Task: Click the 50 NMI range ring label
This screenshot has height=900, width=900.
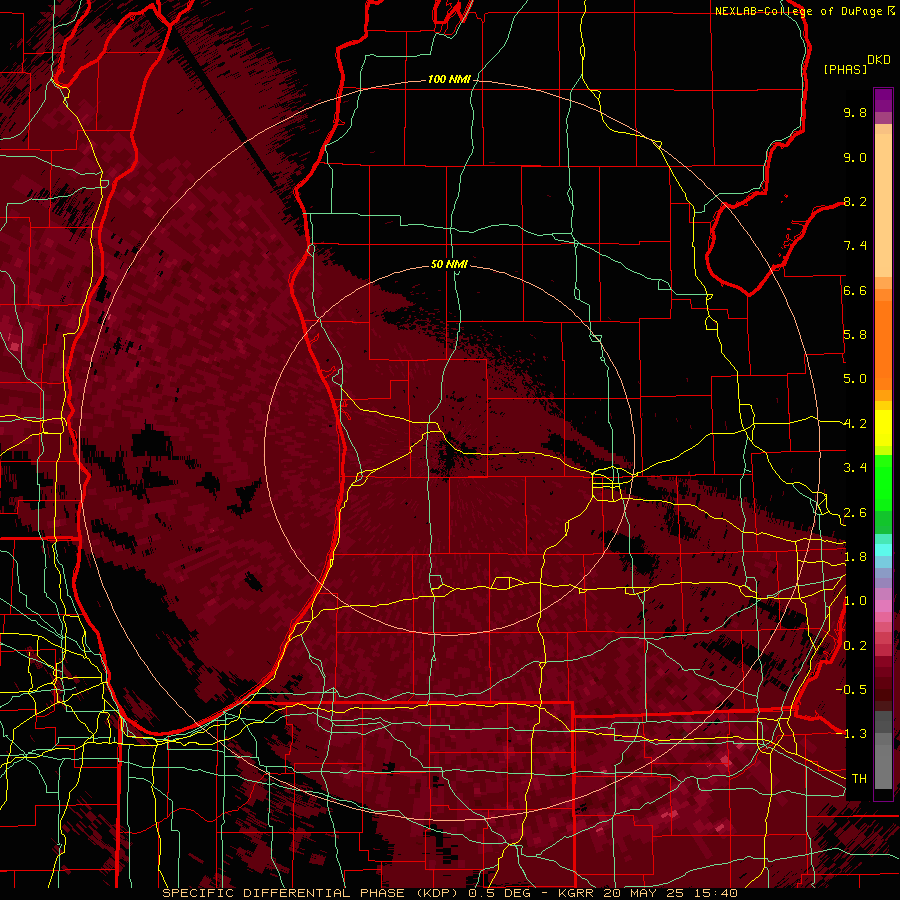Action: point(449,264)
